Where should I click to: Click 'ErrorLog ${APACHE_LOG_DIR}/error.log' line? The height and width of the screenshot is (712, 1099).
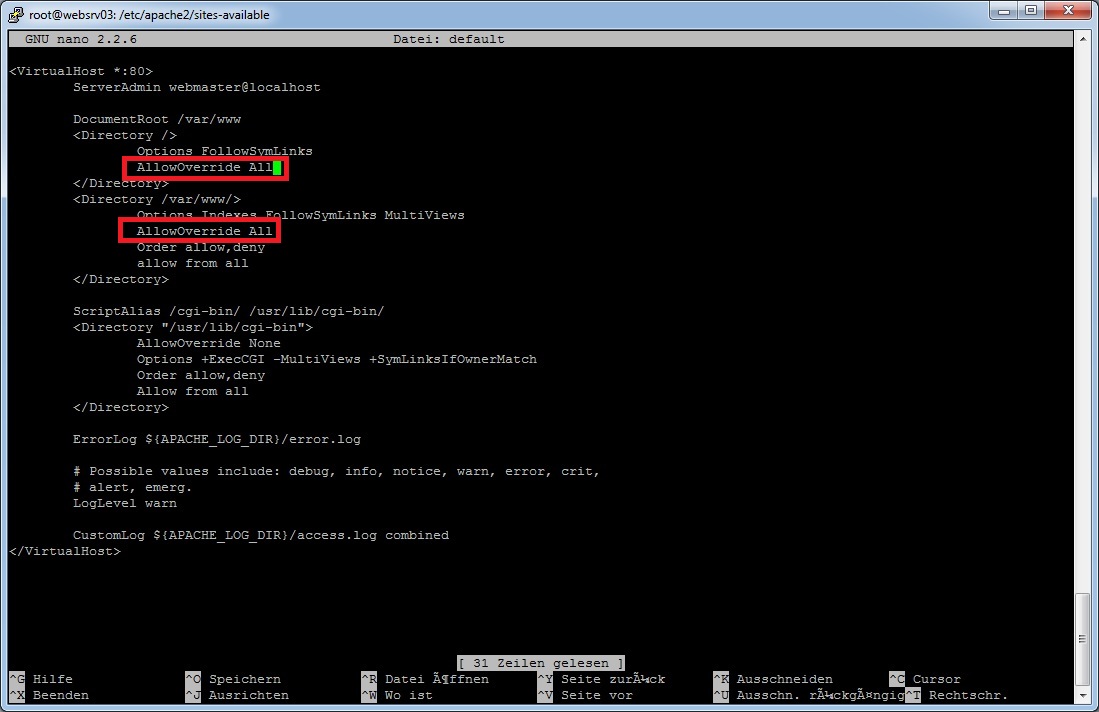[x=217, y=439]
